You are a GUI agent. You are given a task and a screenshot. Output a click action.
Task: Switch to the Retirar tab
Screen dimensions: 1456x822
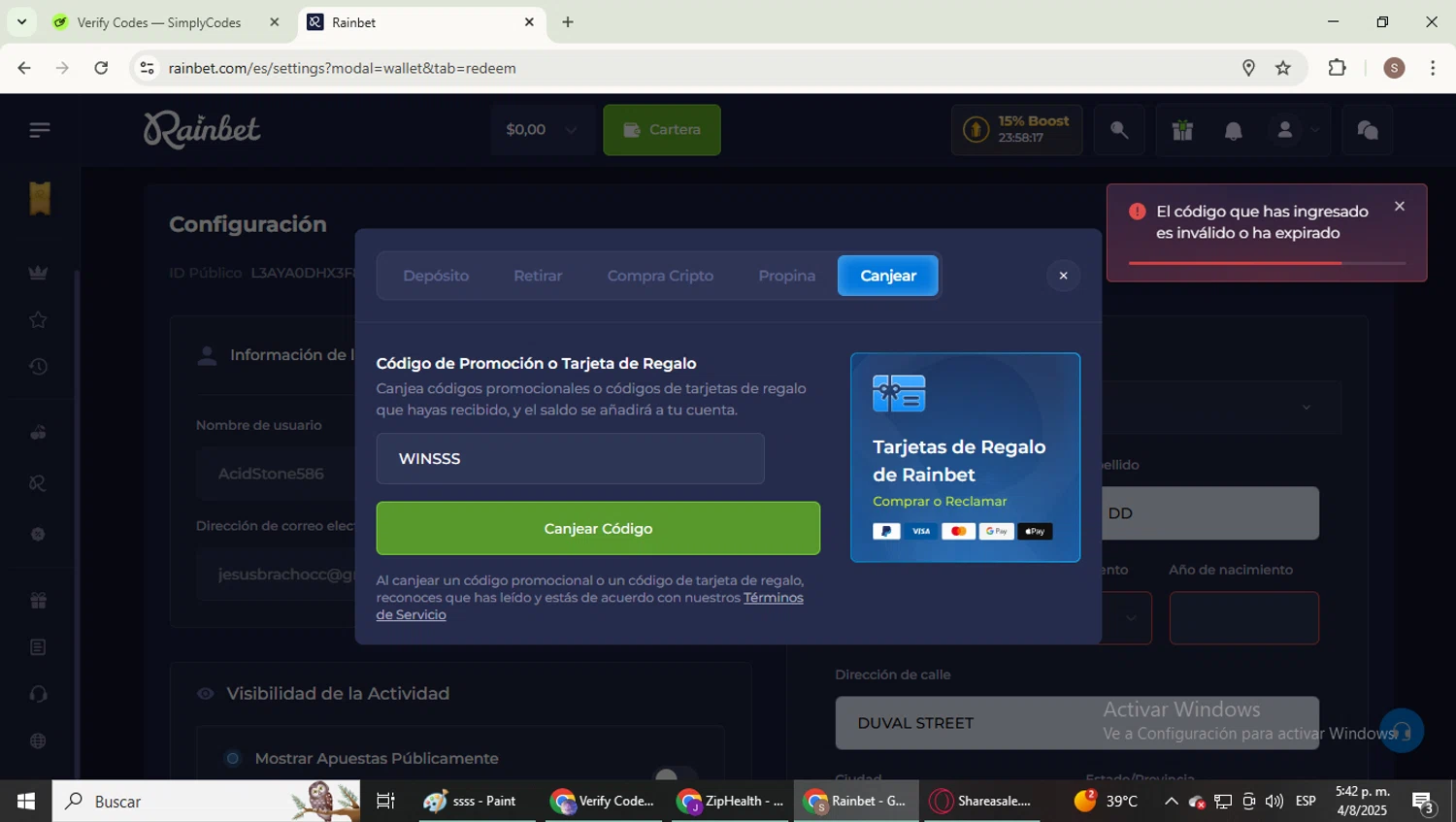pyautogui.click(x=538, y=276)
